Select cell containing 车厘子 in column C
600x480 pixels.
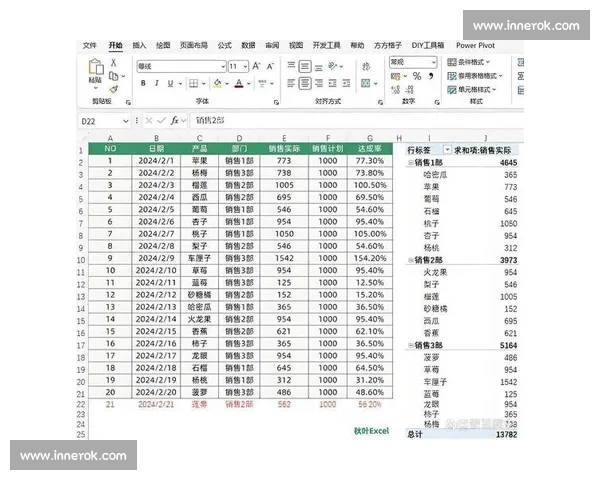point(199,258)
